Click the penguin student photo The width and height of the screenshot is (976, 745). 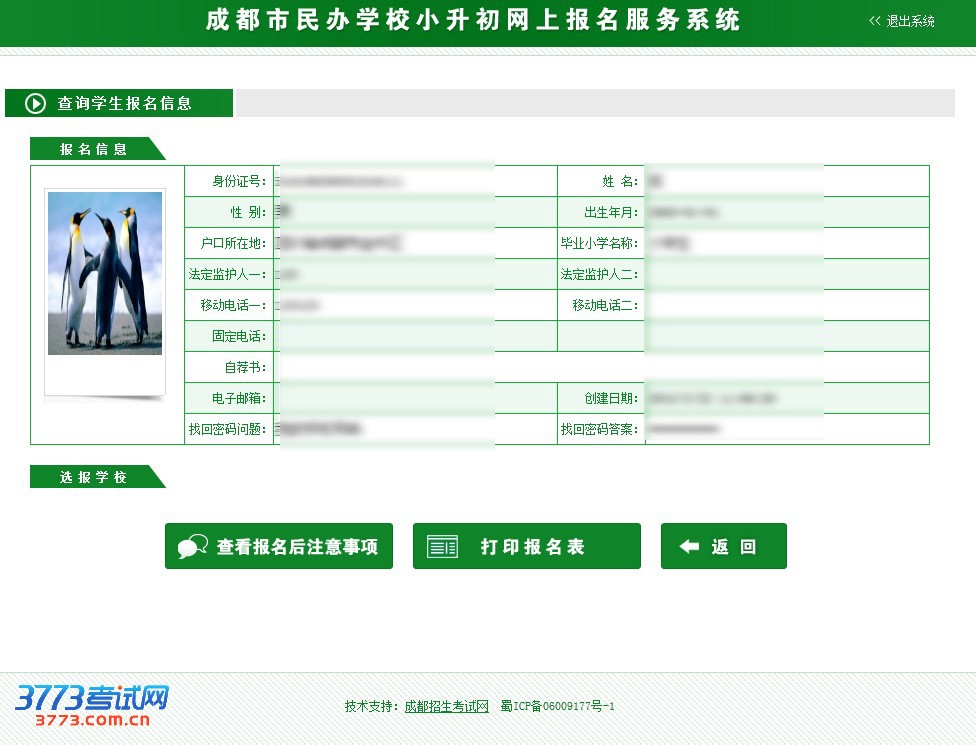click(x=105, y=273)
